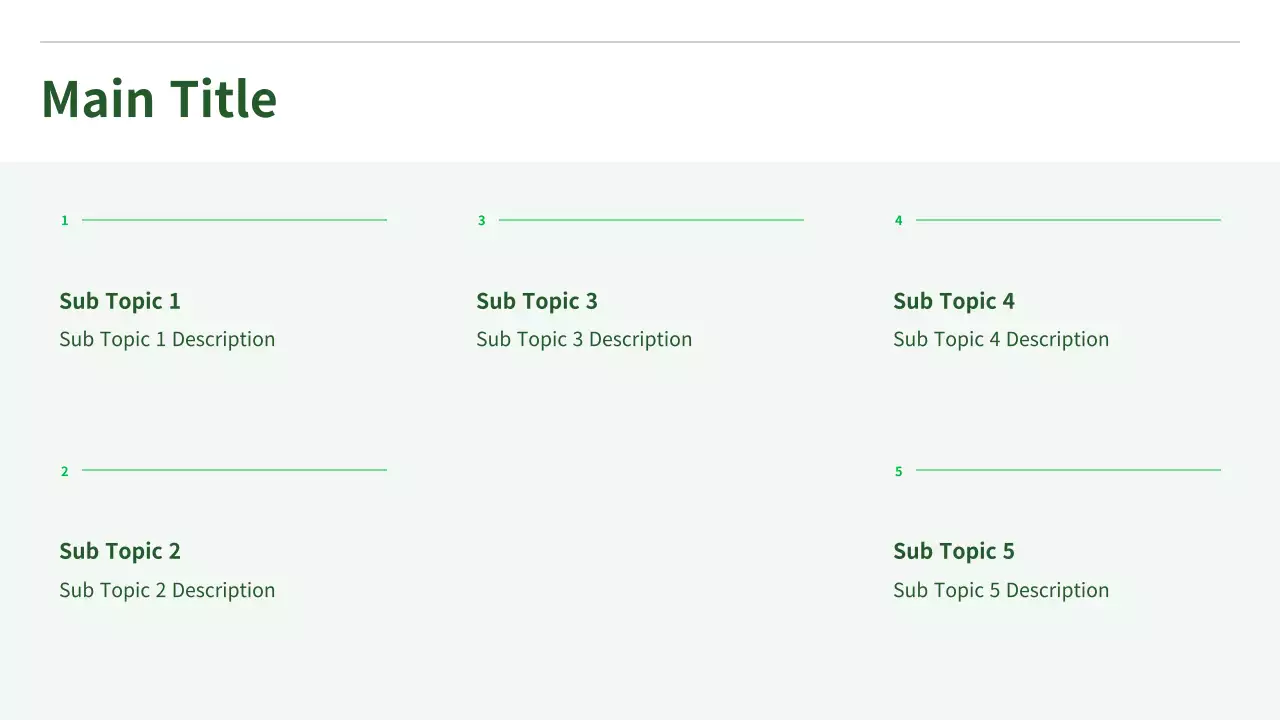The width and height of the screenshot is (1280, 720).
Task: Select the green line beside number 3
Action: (x=651, y=220)
